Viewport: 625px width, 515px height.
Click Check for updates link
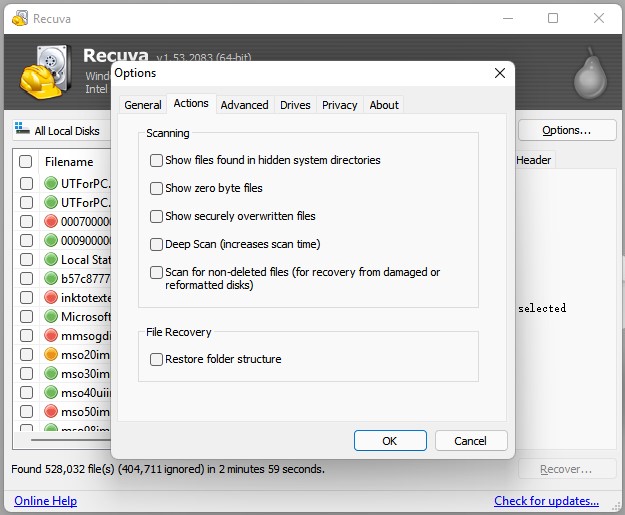(x=546, y=501)
